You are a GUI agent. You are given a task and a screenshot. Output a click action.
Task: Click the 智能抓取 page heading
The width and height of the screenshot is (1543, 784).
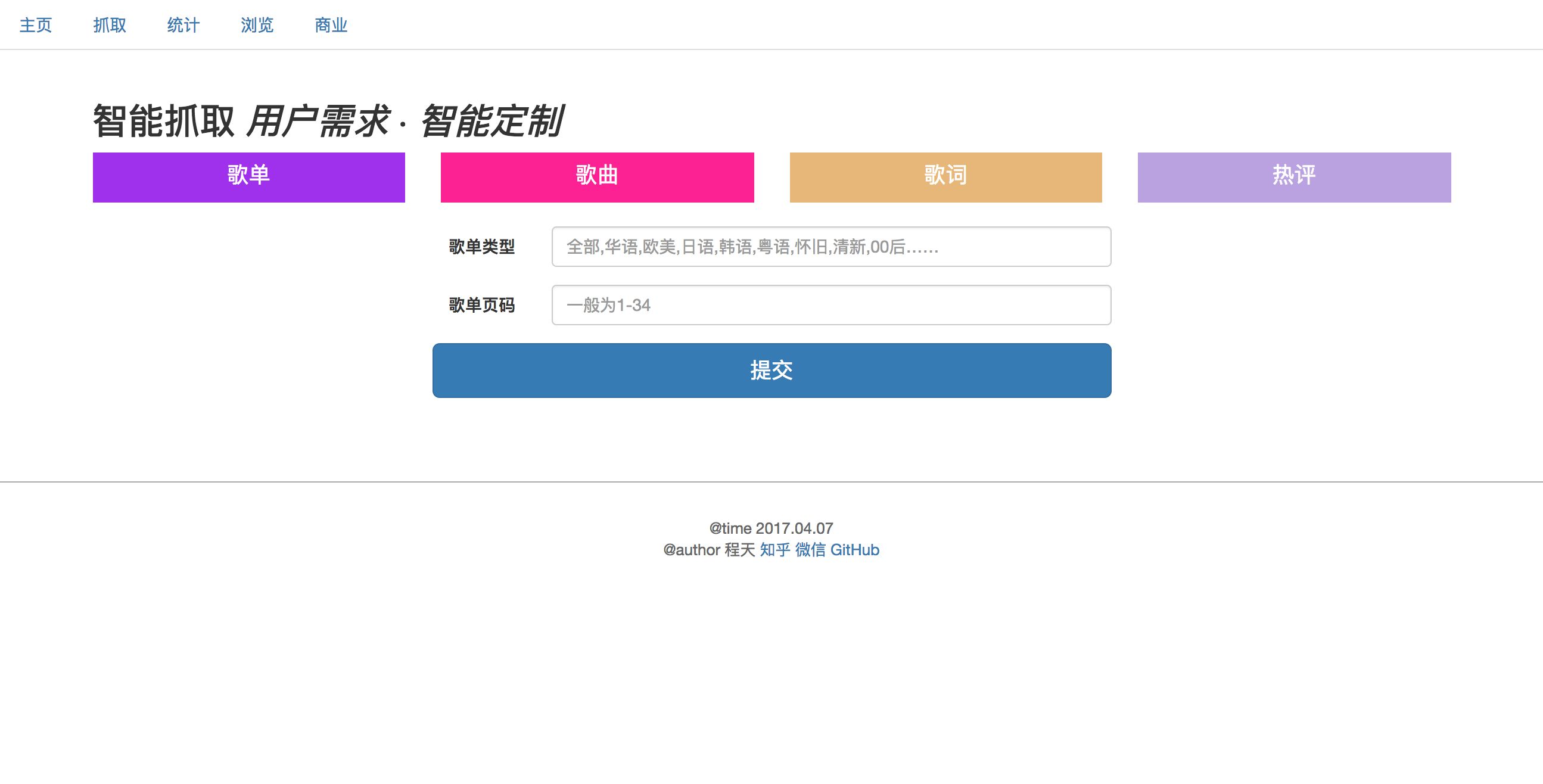coord(163,122)
